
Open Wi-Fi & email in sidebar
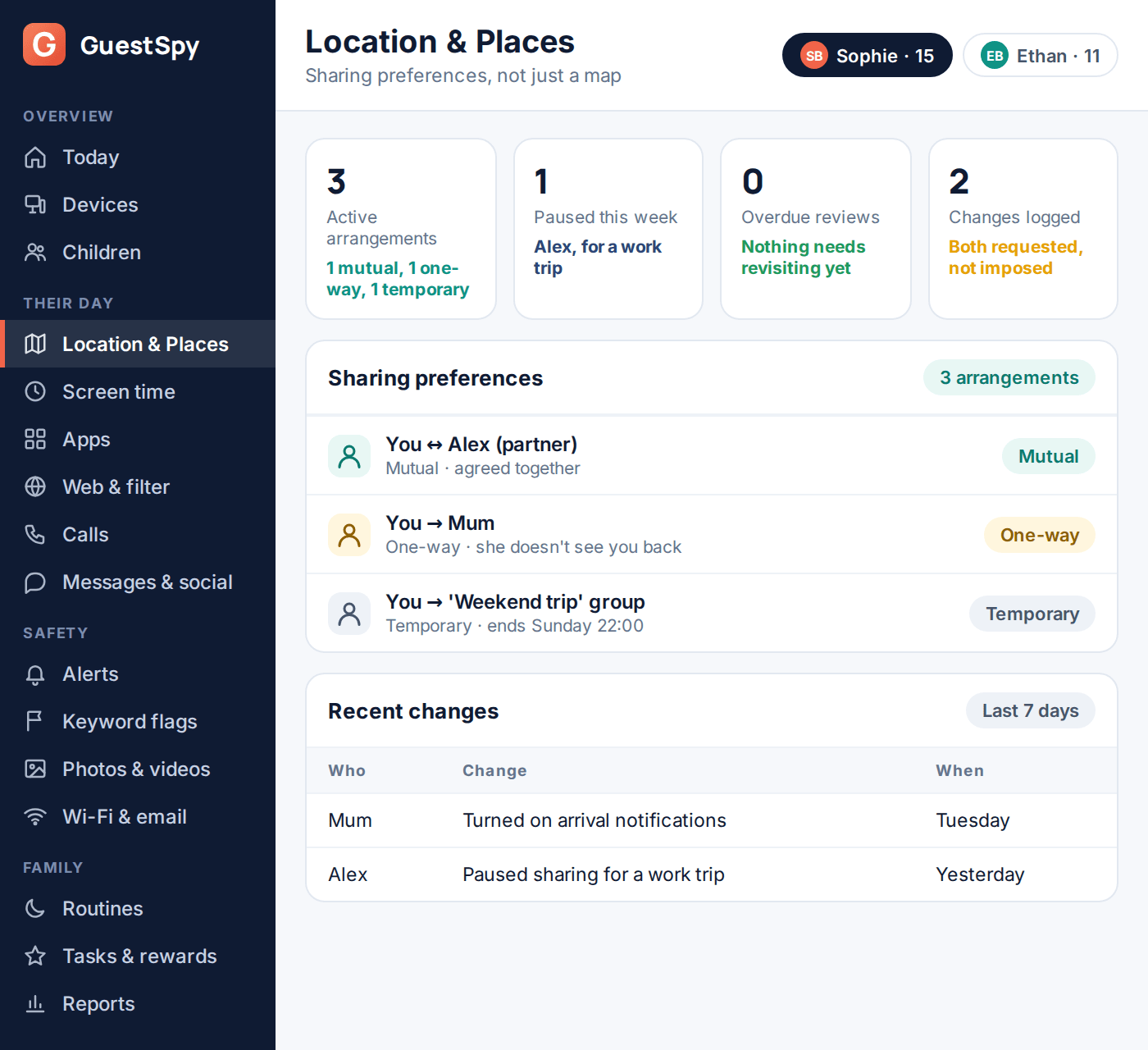click(x=138, y=817)
